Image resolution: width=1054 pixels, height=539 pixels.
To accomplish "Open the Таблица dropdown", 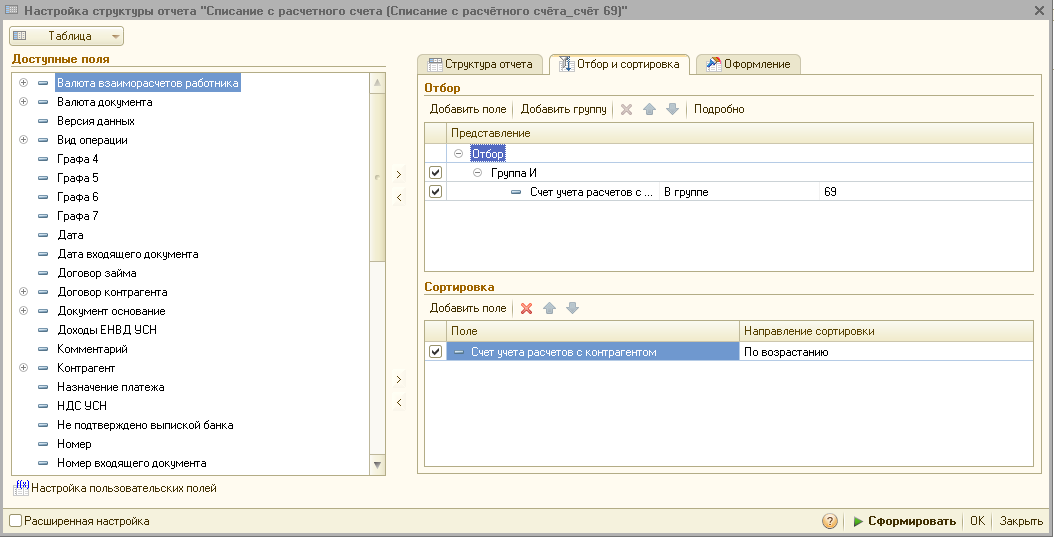I will pos(67,36).
